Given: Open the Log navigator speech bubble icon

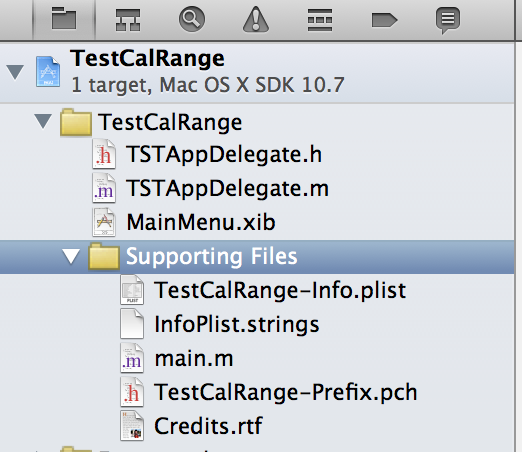Looking at the screenshot, I should 448,20.
